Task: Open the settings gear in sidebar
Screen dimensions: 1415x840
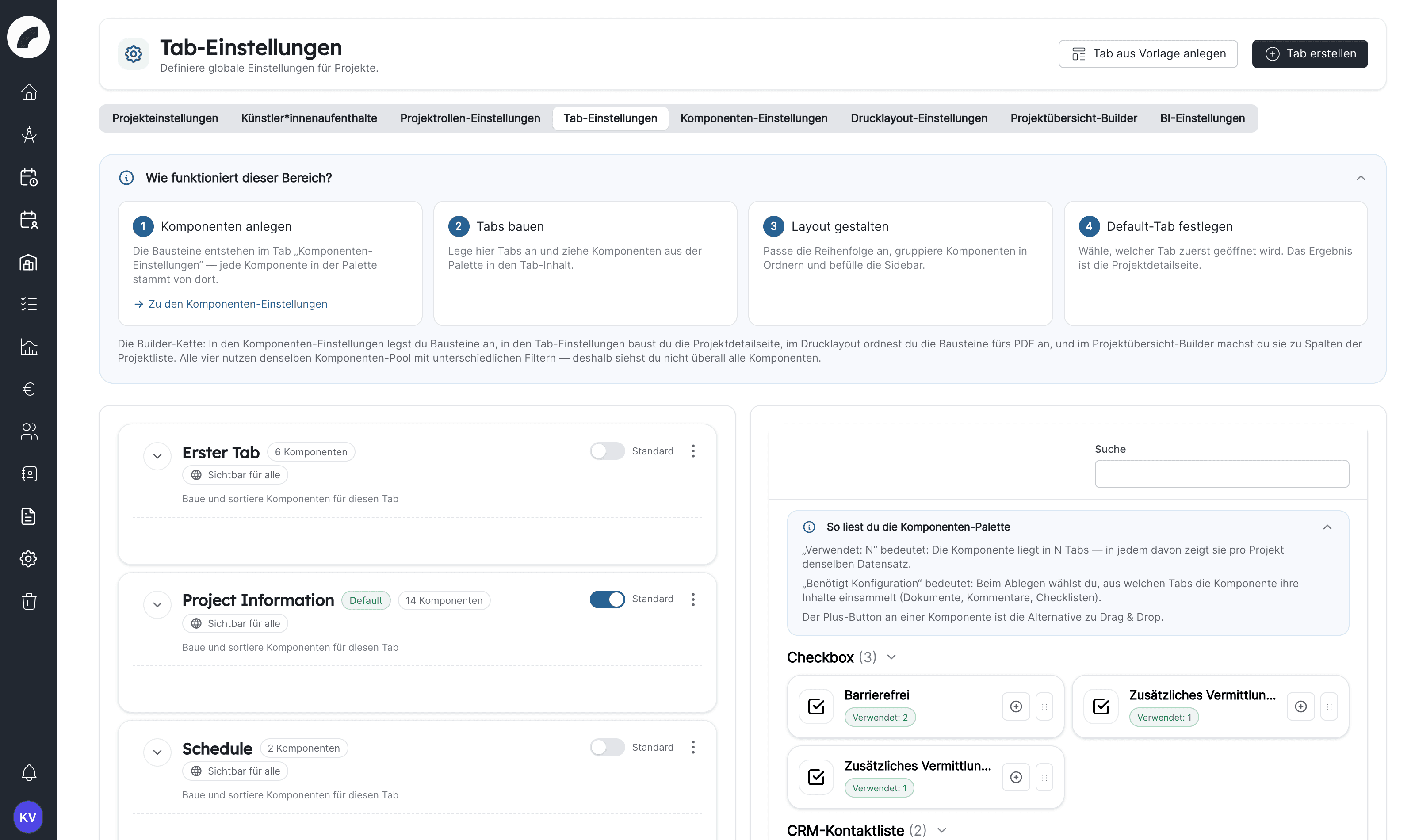Action: [x=28, y=559]
